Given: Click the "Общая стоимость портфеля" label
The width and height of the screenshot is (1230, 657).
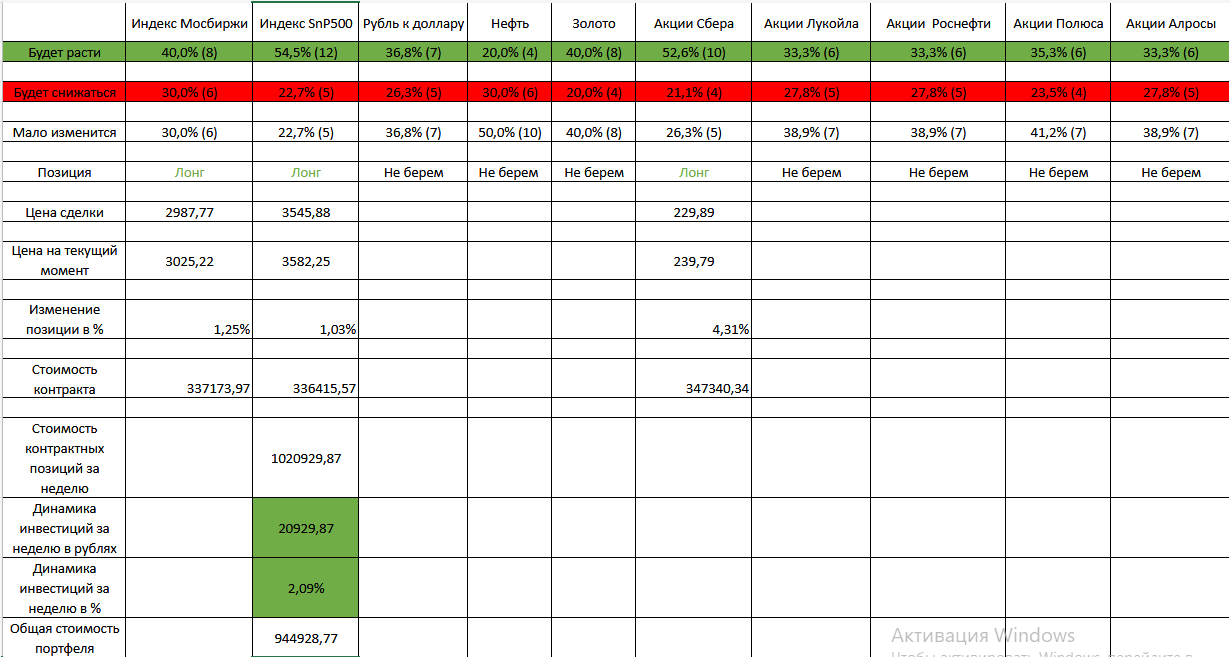Looking at the screenshot, I should coord(64,638).
